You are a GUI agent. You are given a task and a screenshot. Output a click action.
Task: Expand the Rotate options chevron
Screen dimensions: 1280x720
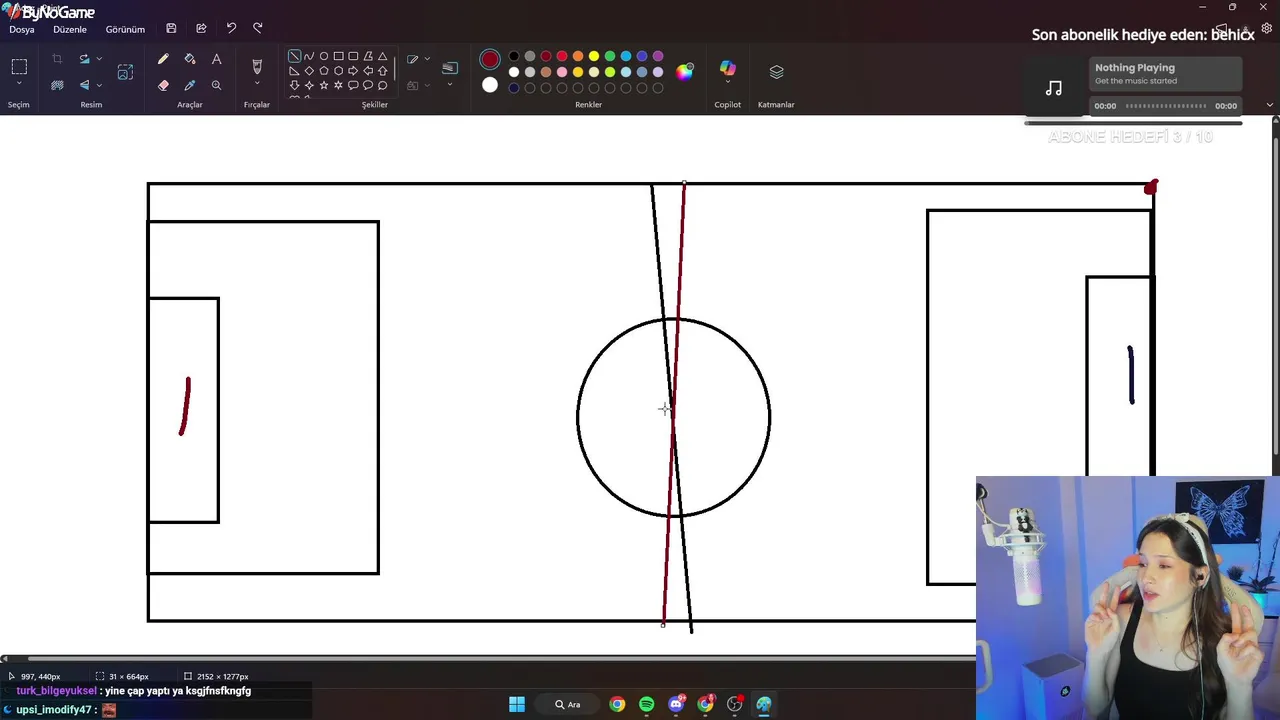click(x=99, y=59)
